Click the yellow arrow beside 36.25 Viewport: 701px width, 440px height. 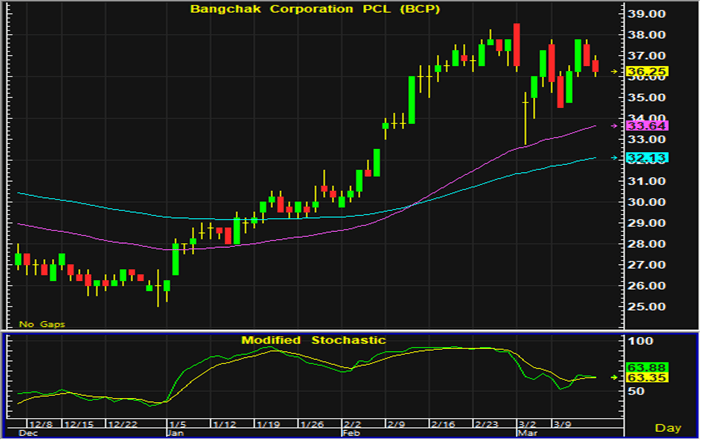(613, 72)
